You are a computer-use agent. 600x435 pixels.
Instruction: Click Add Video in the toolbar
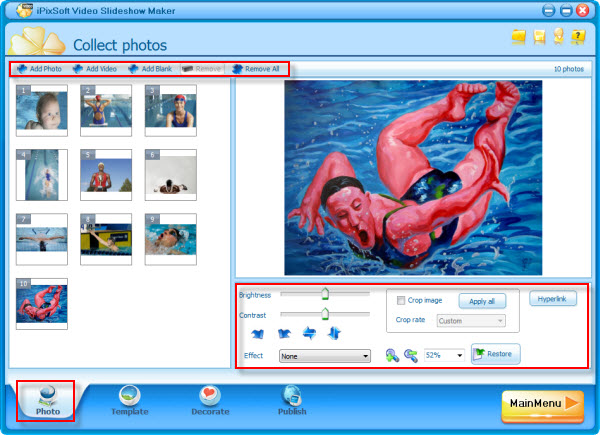point(95,69)
